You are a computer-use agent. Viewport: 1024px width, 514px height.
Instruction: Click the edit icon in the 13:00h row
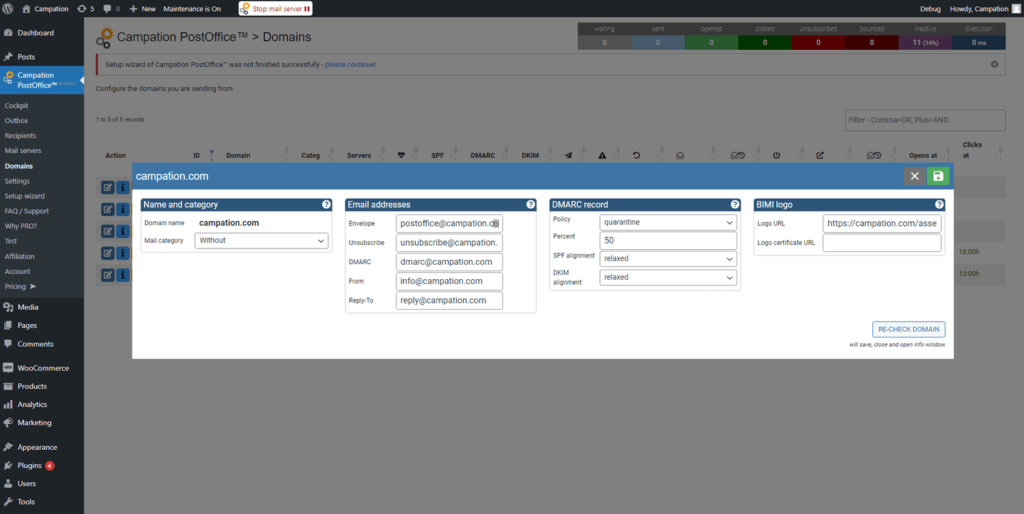pos(107,275)
